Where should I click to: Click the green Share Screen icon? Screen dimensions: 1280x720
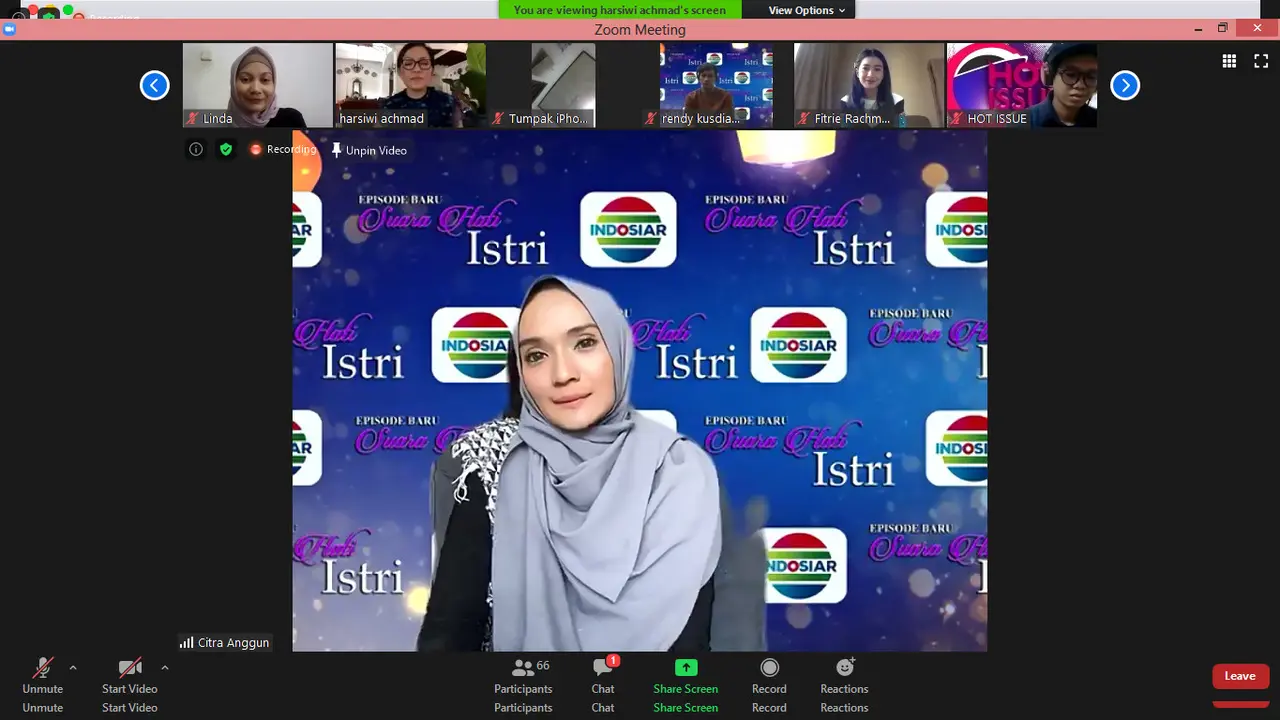click(685, 668)
